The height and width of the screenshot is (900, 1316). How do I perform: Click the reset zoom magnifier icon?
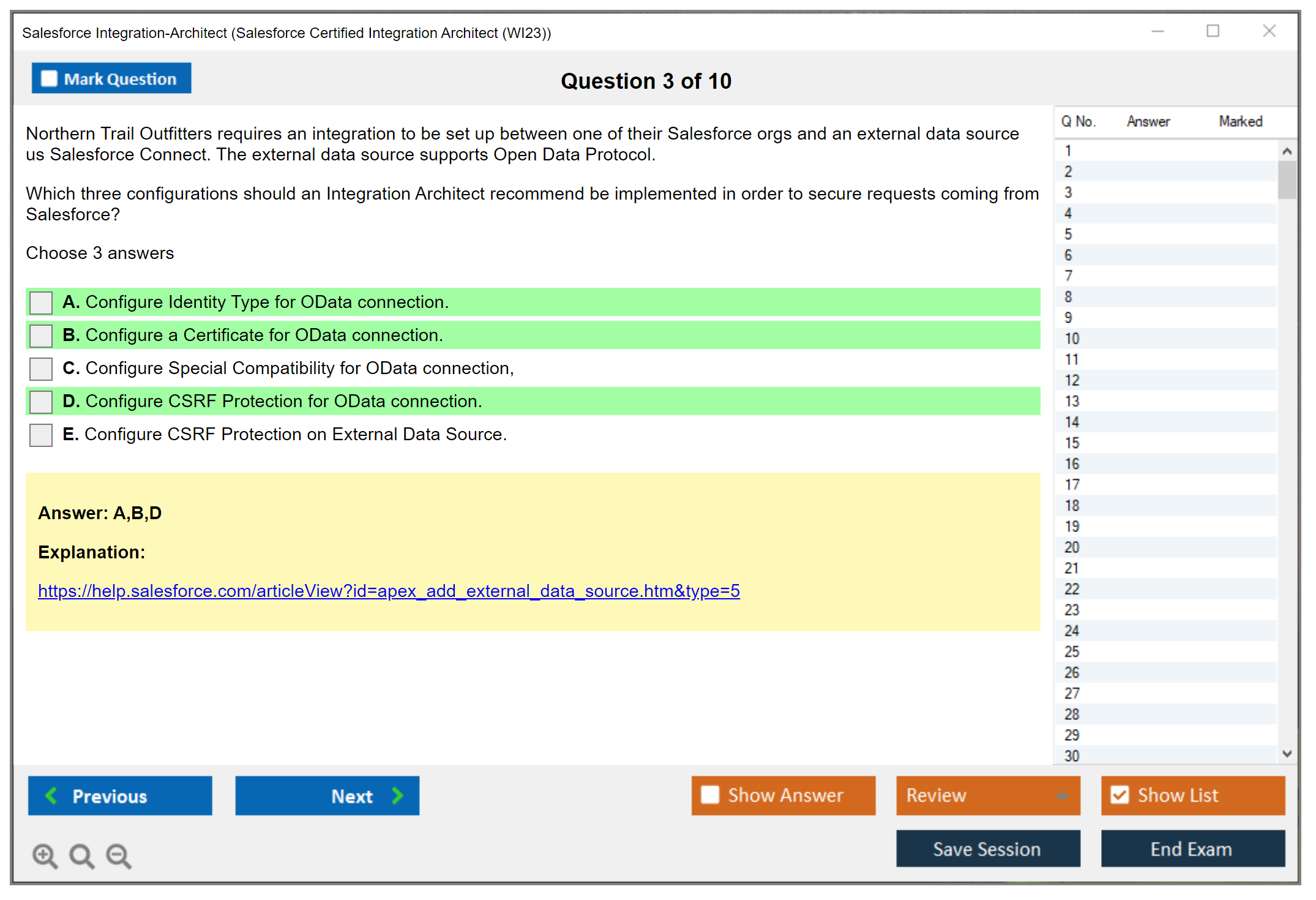tap(81, 855)
